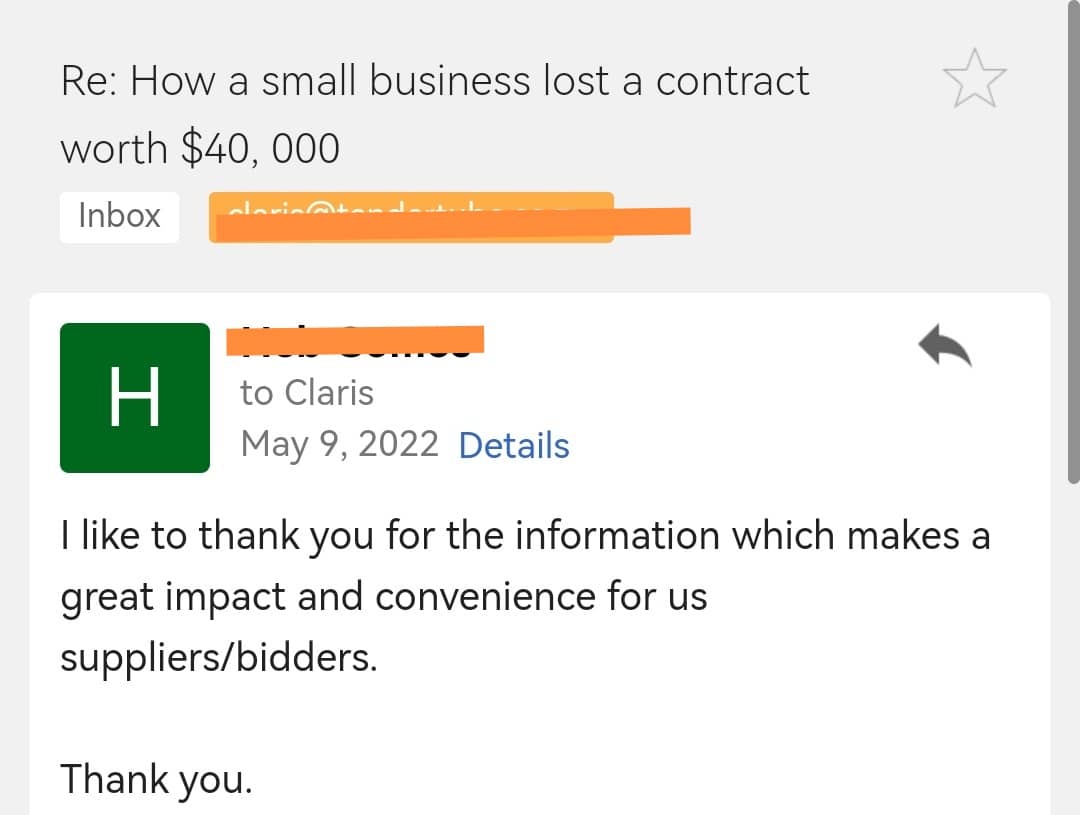Expand the "to Claris" recipient line

click(306, 393)
